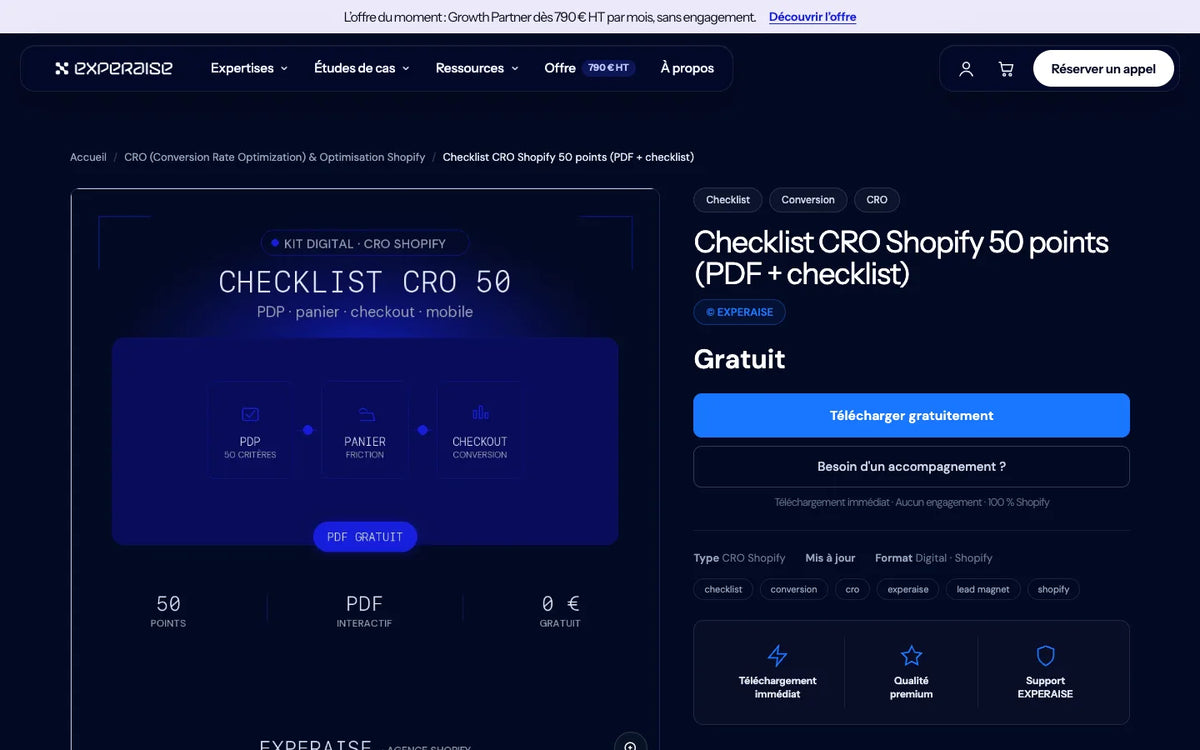
Task: Click the Téléchargement immédiat · Aucun engagement note
Action: [911, 502]
